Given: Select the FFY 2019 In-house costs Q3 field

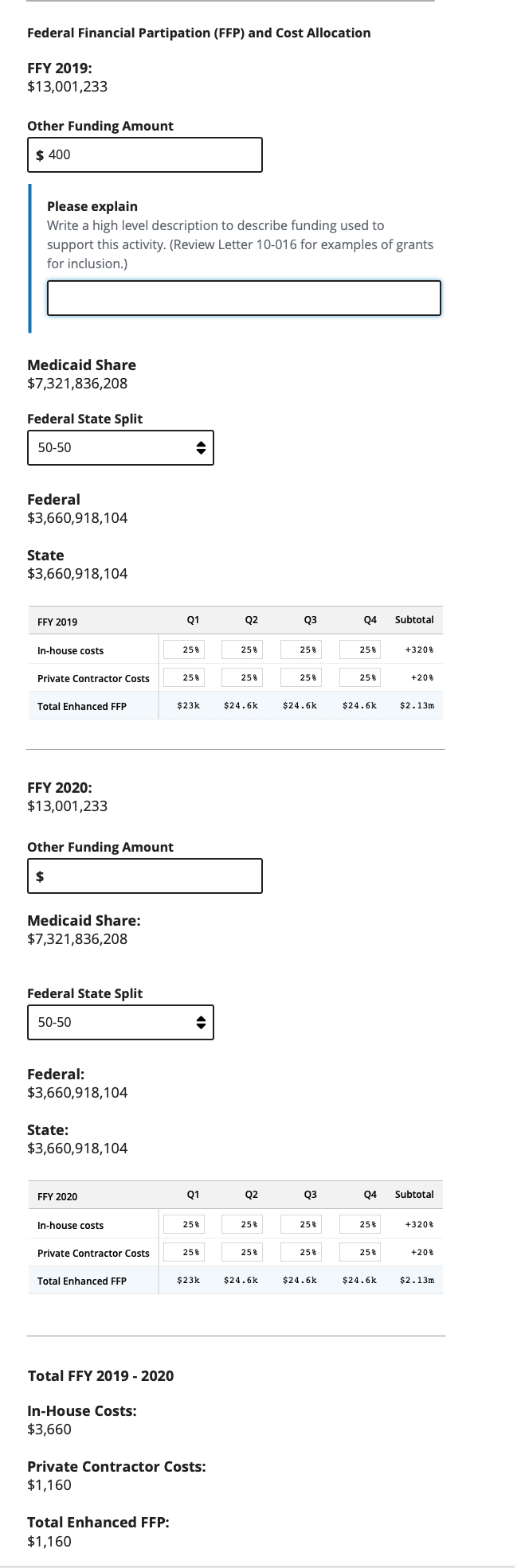Looking at the screenshot, I should 303,649.
